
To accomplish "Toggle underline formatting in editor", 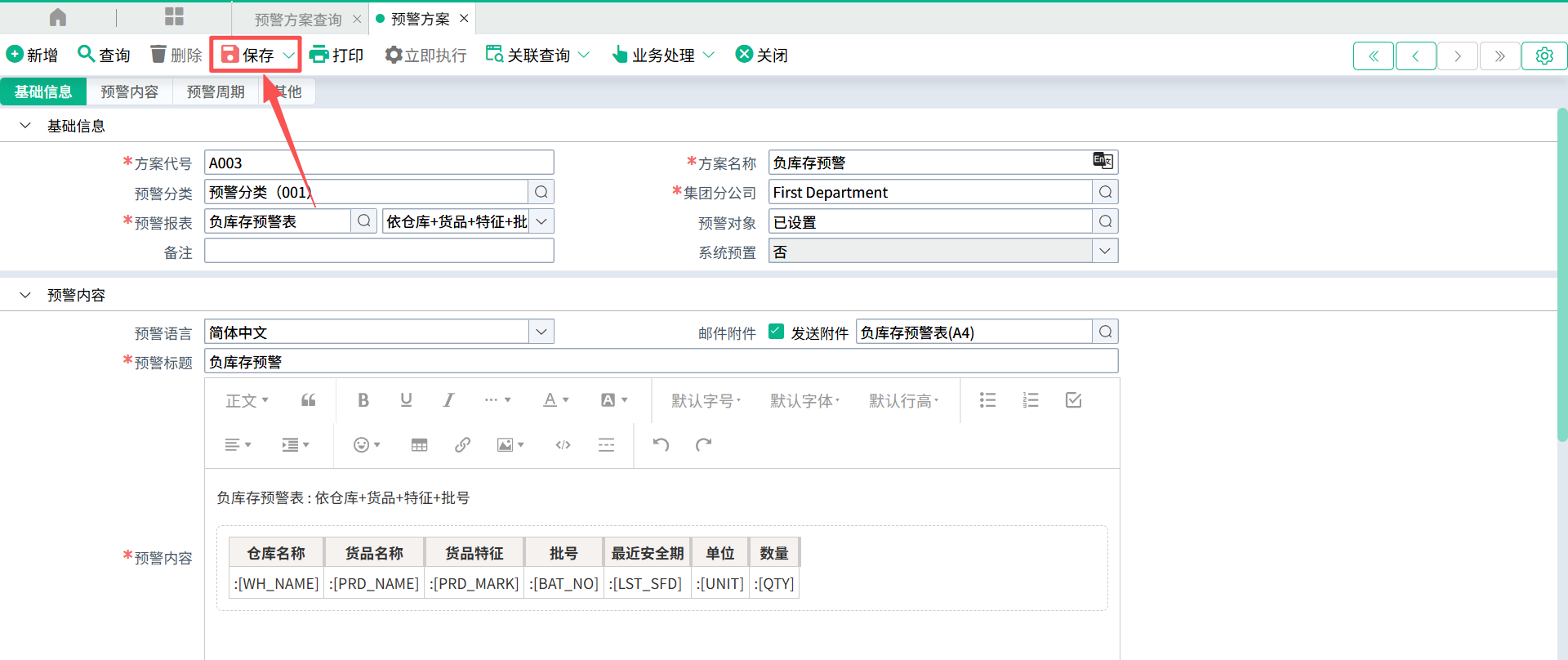I will pyautogui.click(x=406, y=400).
